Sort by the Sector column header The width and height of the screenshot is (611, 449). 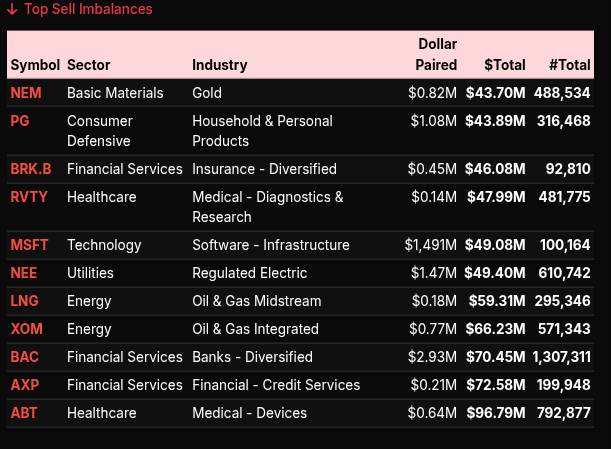(x=88, y=65)
